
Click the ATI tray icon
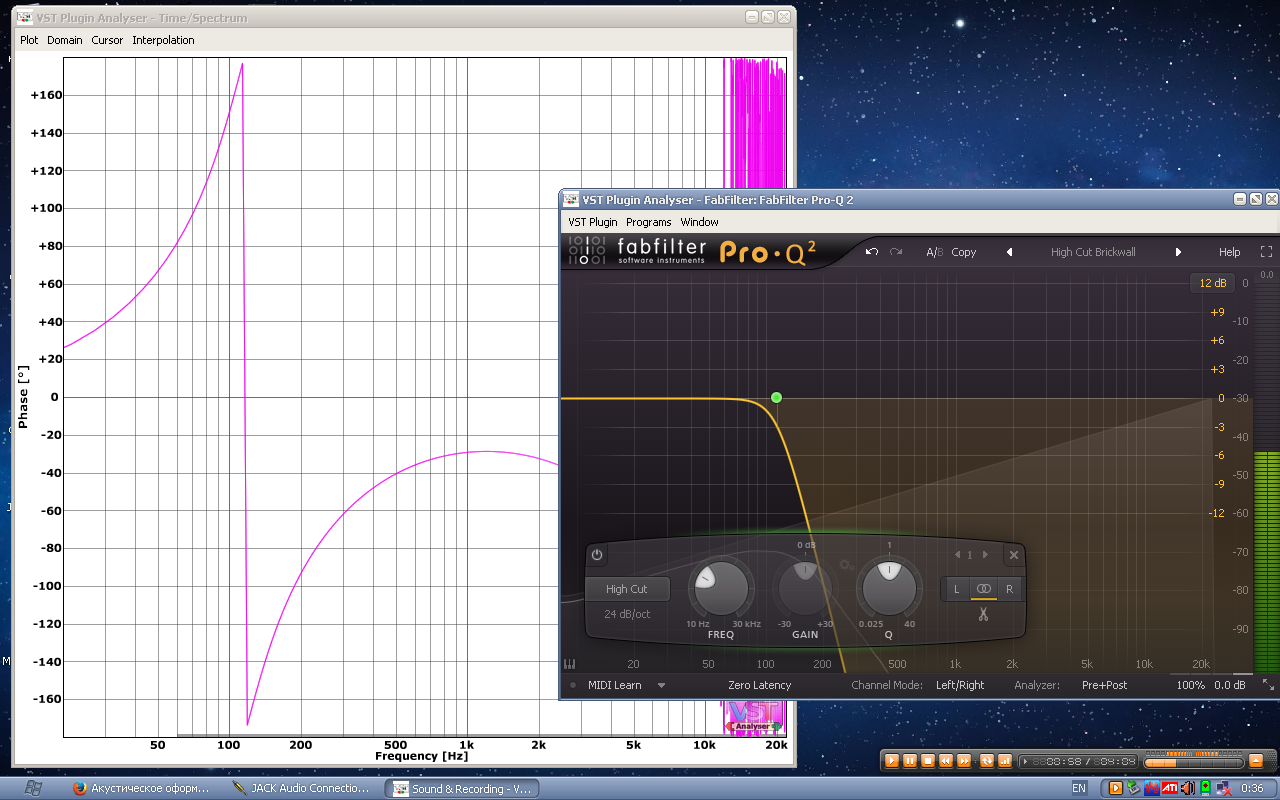1169,788
